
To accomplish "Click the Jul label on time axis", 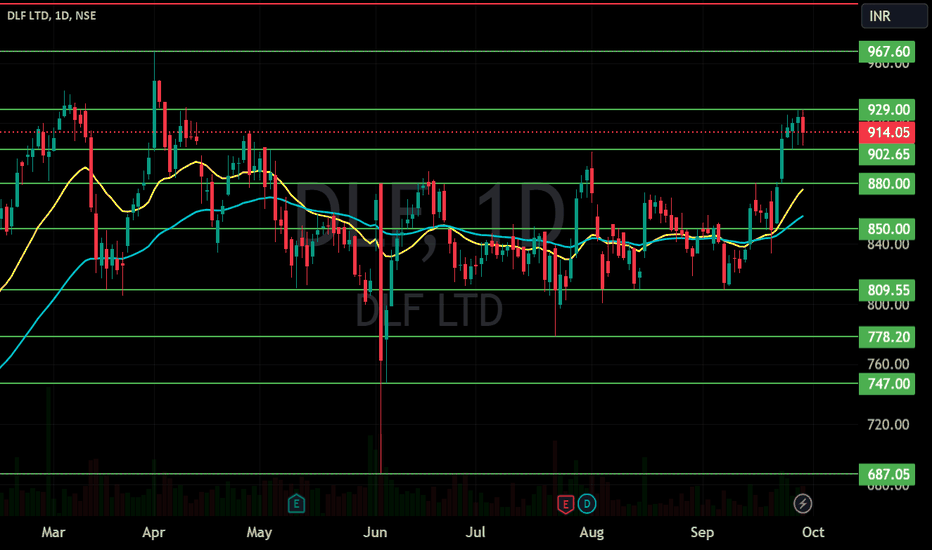I will click(476, 532).
